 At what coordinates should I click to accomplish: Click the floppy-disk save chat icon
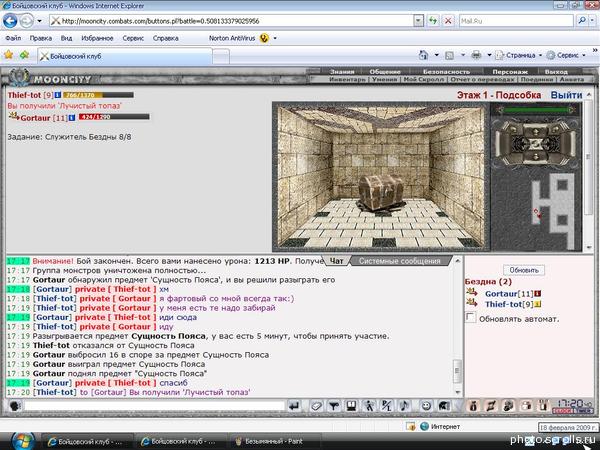coord(352,406)
